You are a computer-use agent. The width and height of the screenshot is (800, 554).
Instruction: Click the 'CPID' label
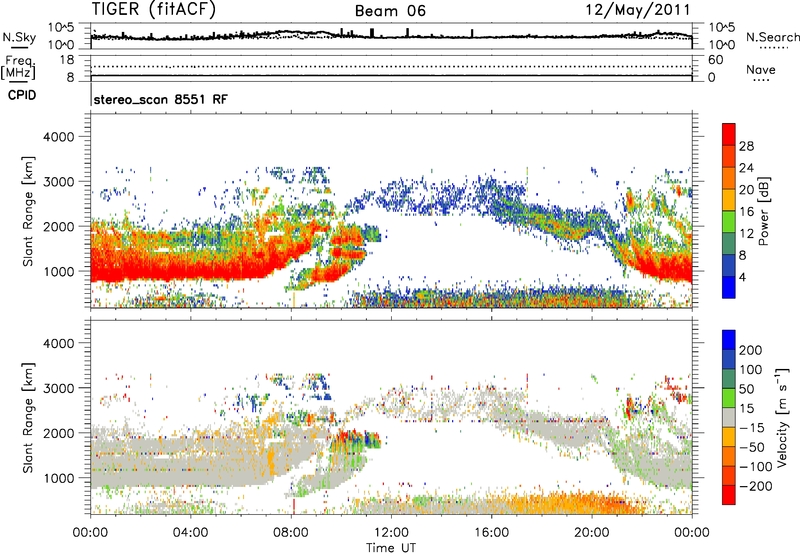(22, 95)
